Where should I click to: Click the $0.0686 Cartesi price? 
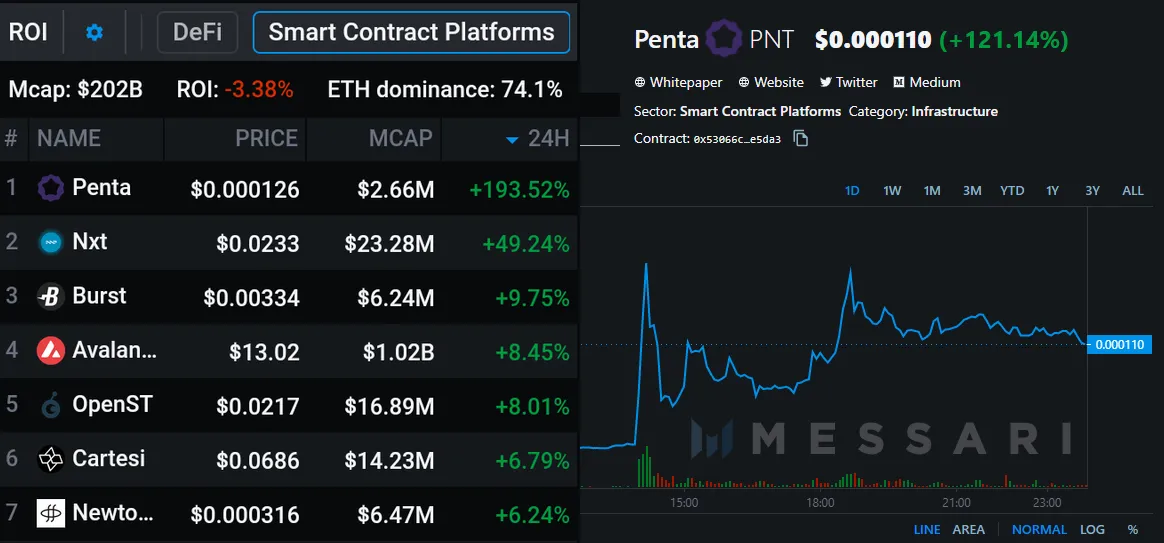click(258, 461)
